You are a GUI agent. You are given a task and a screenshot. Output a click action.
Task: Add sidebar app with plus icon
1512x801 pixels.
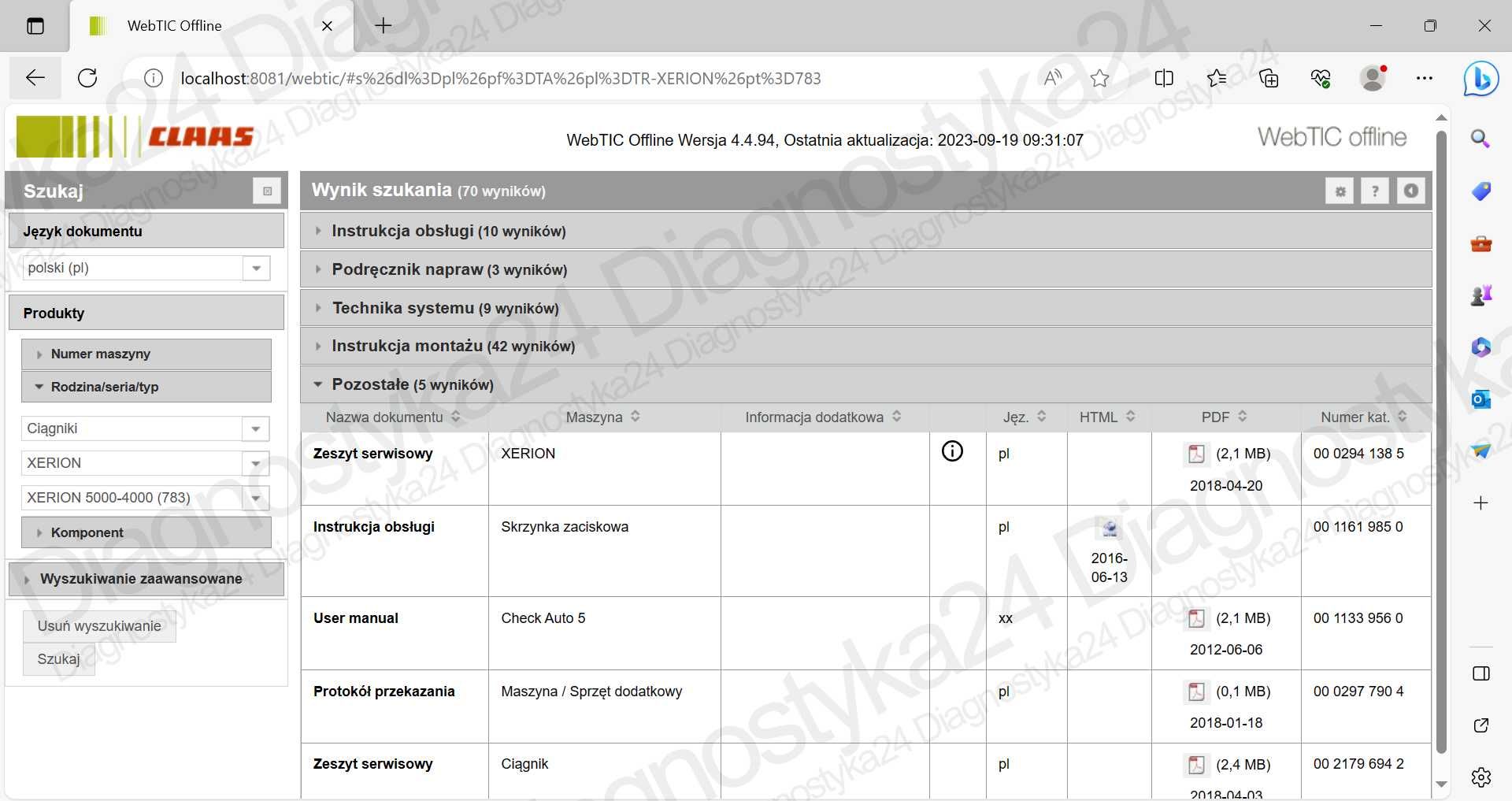tap(1480, 503)
